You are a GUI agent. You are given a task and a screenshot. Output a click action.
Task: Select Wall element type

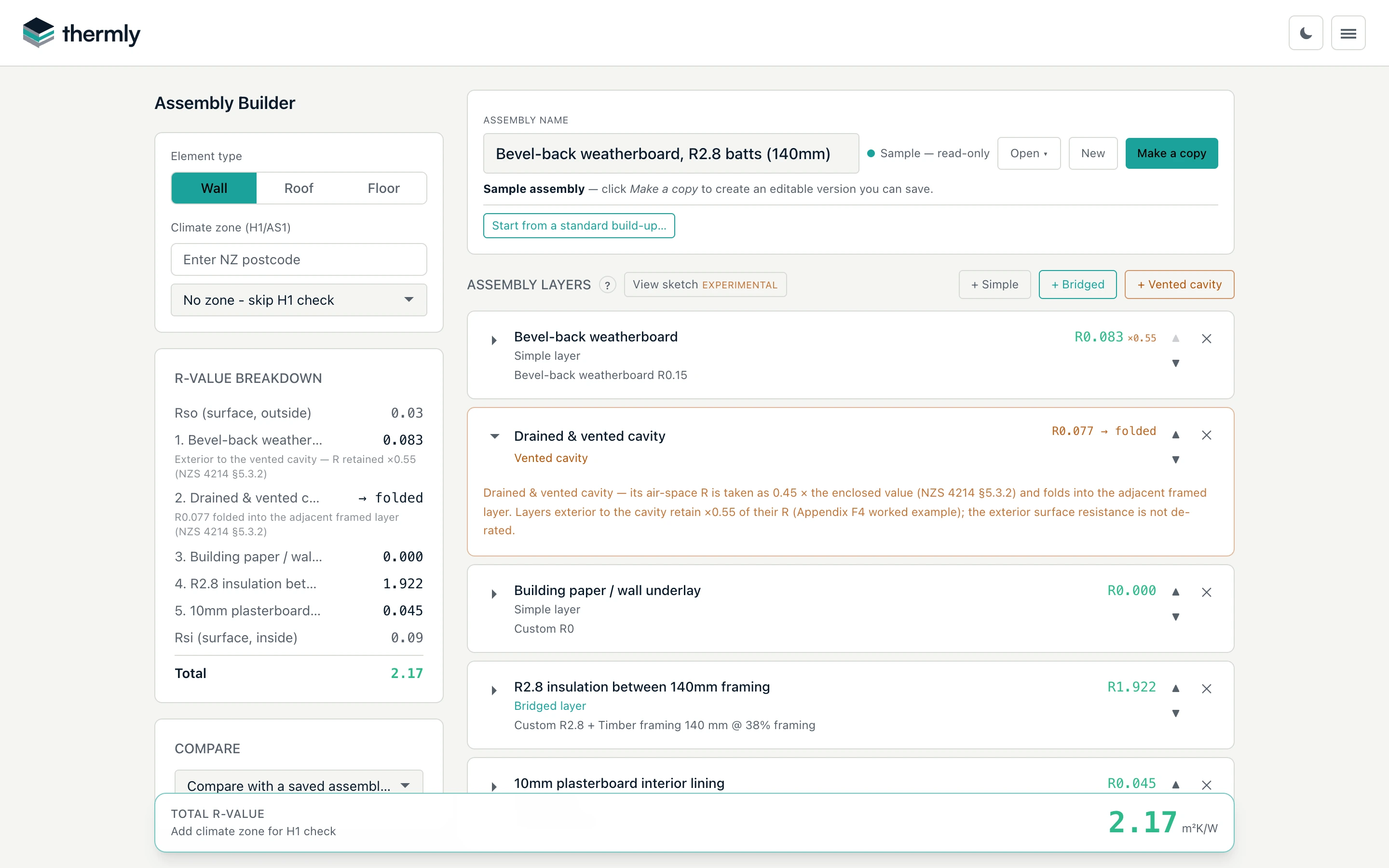(214, 188)
